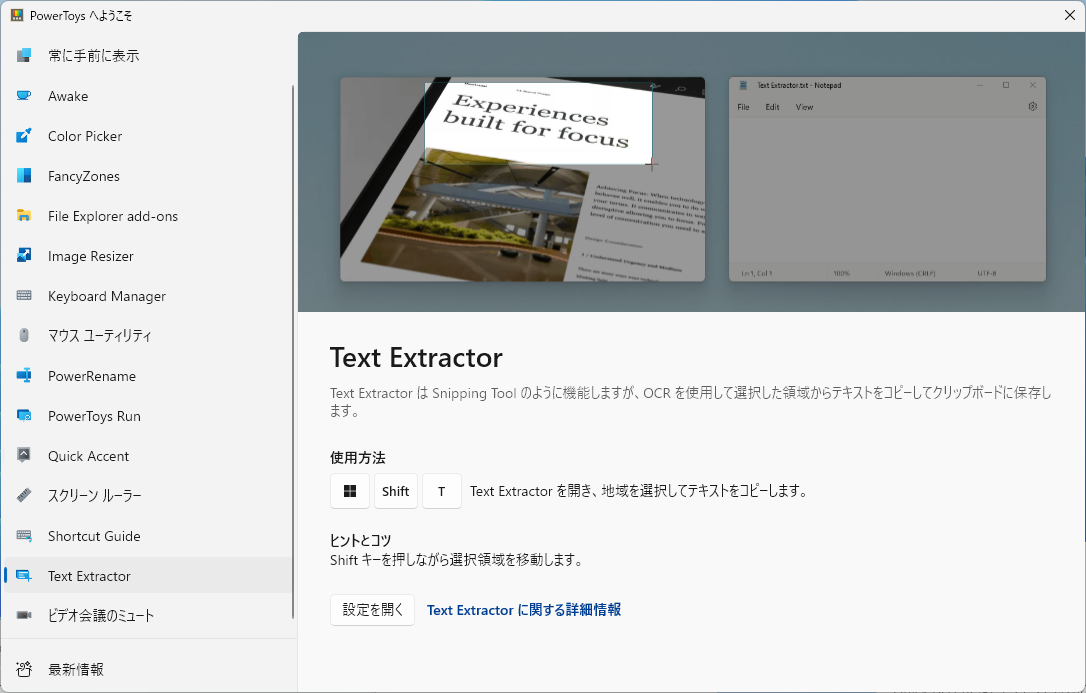The image size is (1086, 693).
Task: Click the Notepad preview image
Action: click(887, 179)
